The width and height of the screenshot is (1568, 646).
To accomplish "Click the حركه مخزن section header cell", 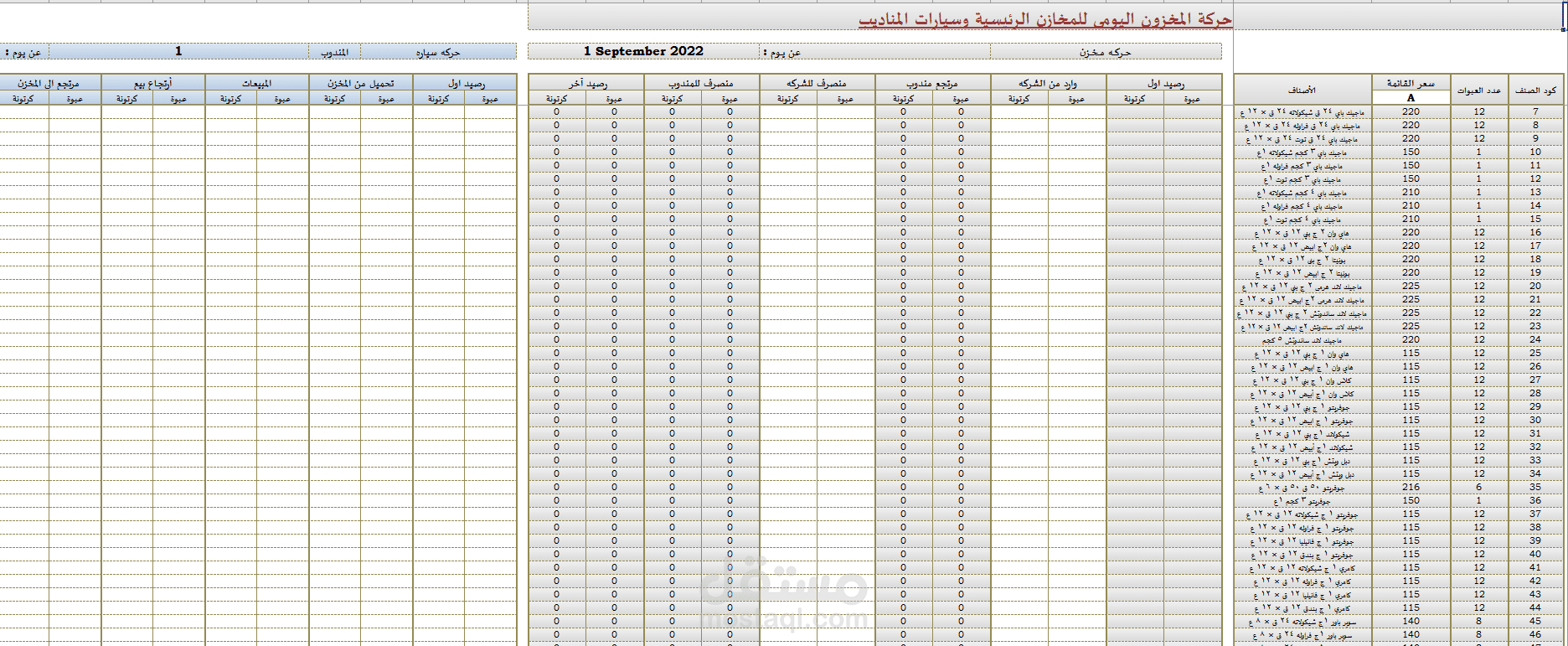I will [x=1105, y=52].
